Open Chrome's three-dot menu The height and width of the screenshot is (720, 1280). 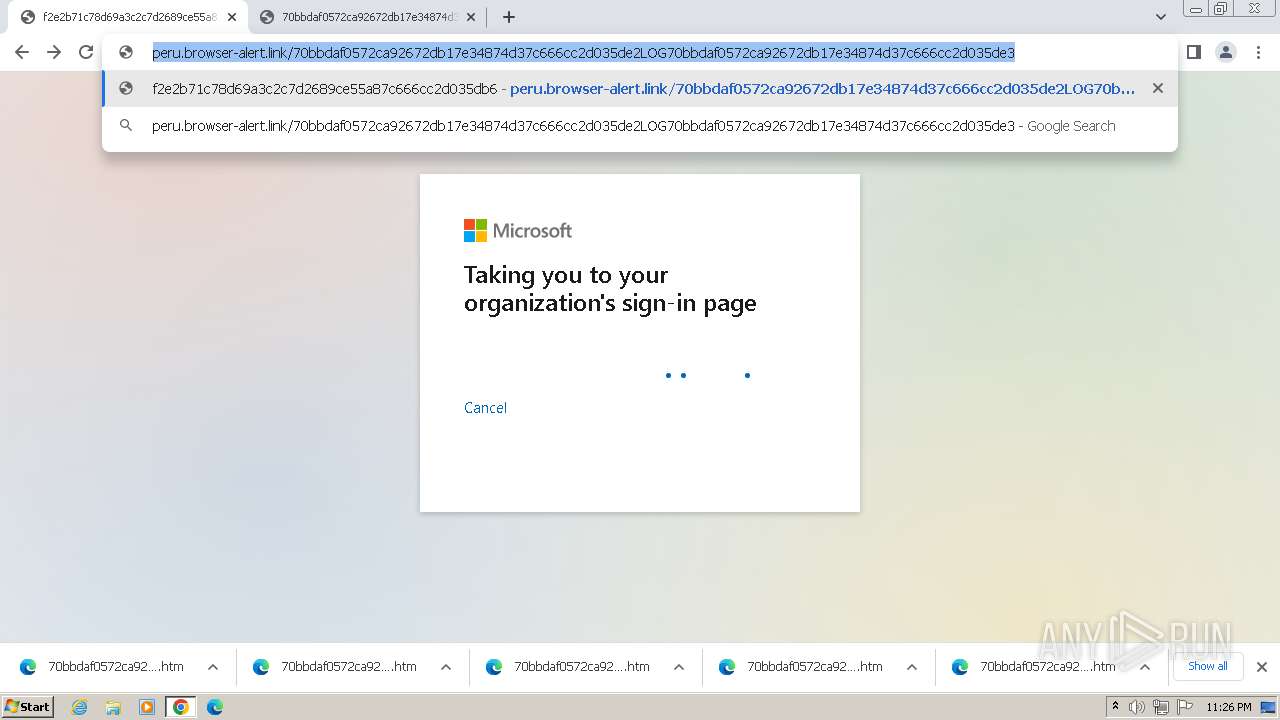(x=1256, y=52)
